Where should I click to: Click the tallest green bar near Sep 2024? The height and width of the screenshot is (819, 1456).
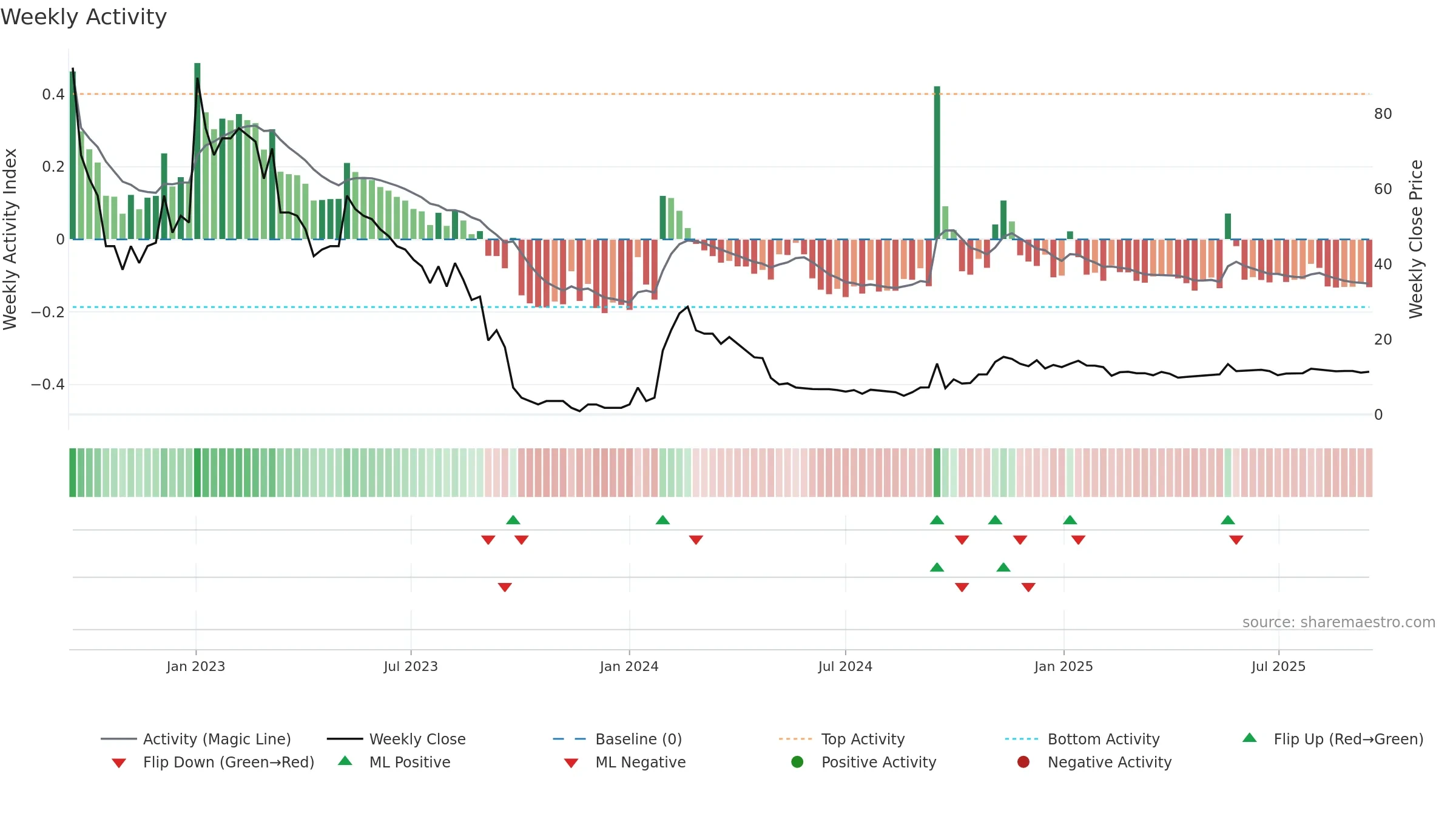tap(937, 163)
